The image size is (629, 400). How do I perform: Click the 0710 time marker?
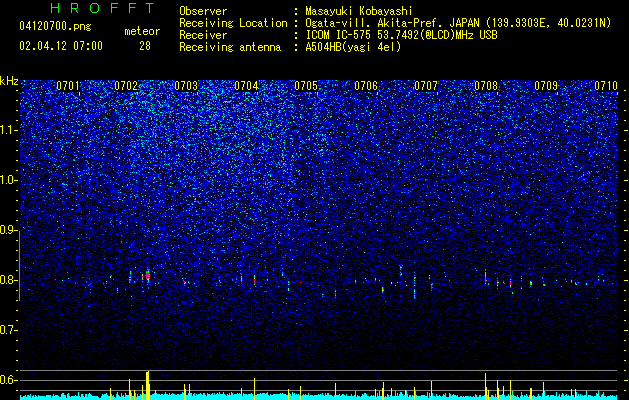(606, 85)
